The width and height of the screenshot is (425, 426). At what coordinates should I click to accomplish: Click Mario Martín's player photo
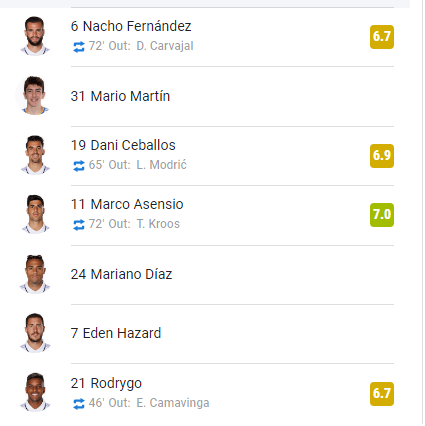coord(35,96)
